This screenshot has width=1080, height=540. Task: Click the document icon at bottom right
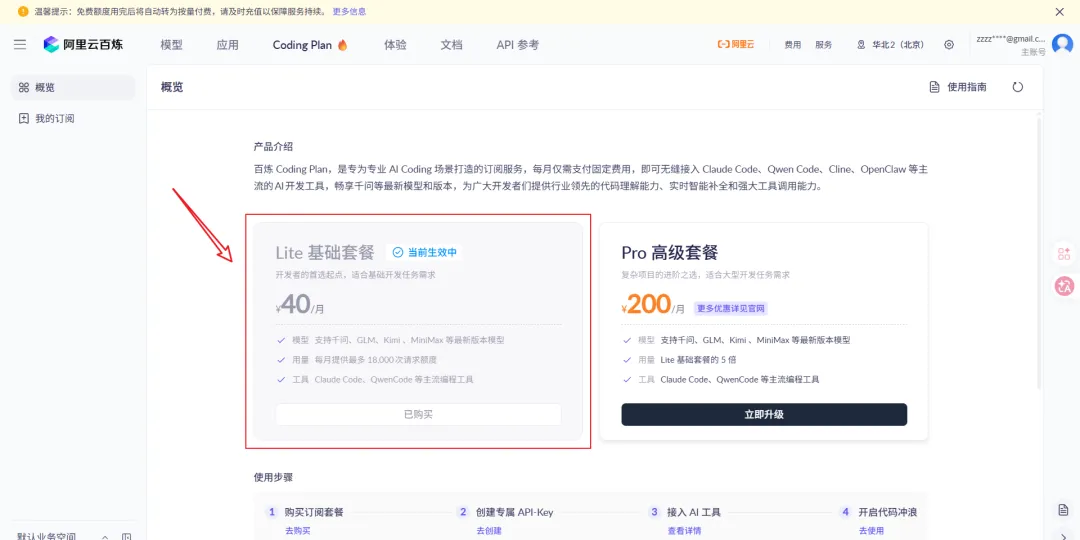(x=1063, y=510)
